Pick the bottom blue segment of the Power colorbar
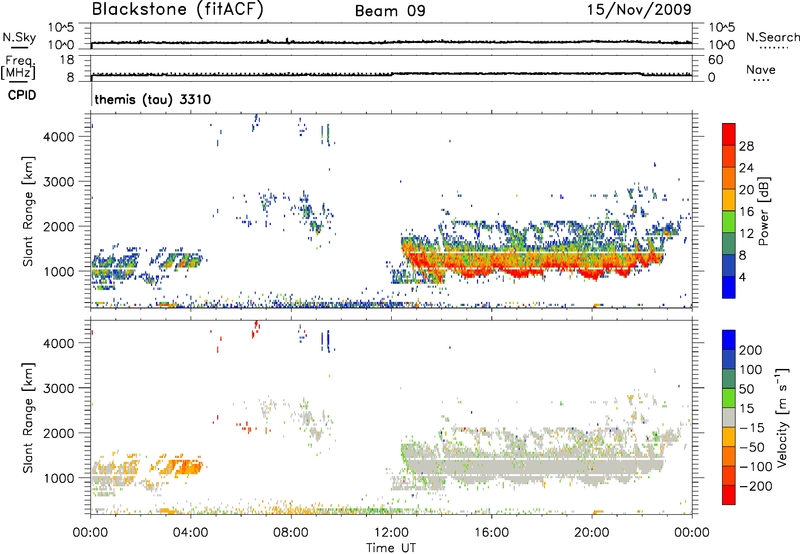This screenshot has height=554, width=800. tap(729, 287)
